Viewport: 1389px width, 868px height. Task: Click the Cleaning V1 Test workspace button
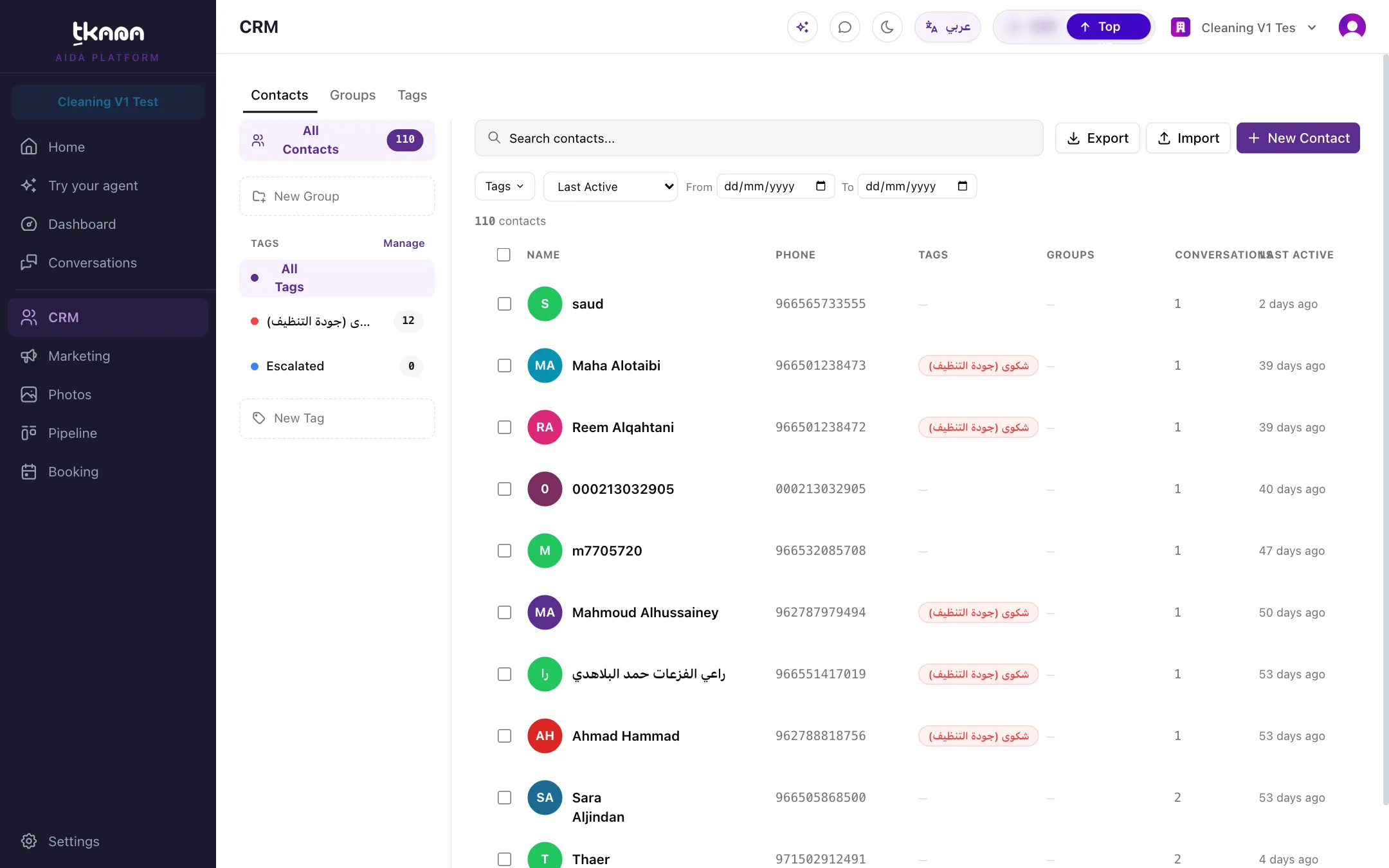coord(108,102)
